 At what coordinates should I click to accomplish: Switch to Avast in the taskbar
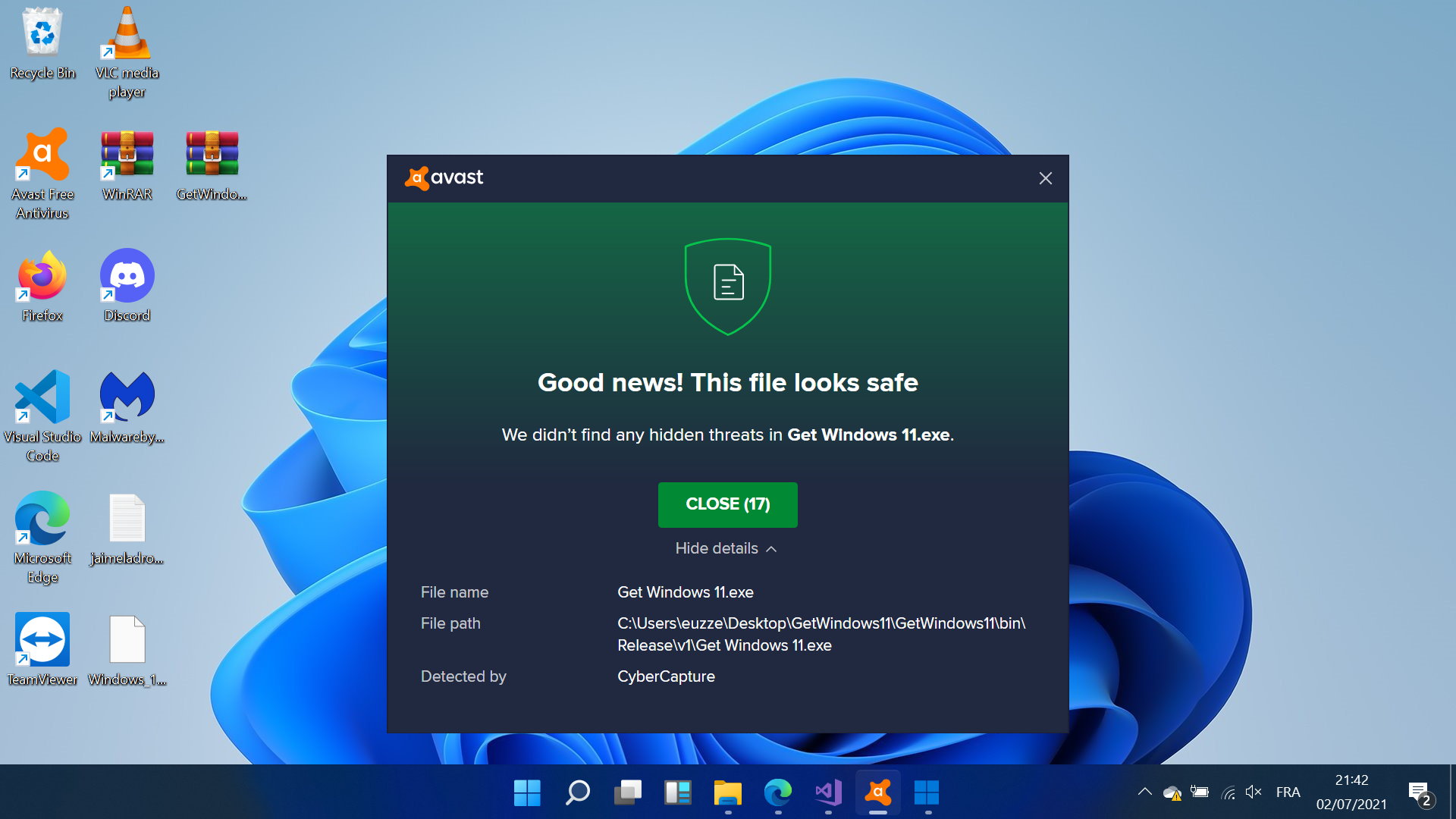coord(877,793)
